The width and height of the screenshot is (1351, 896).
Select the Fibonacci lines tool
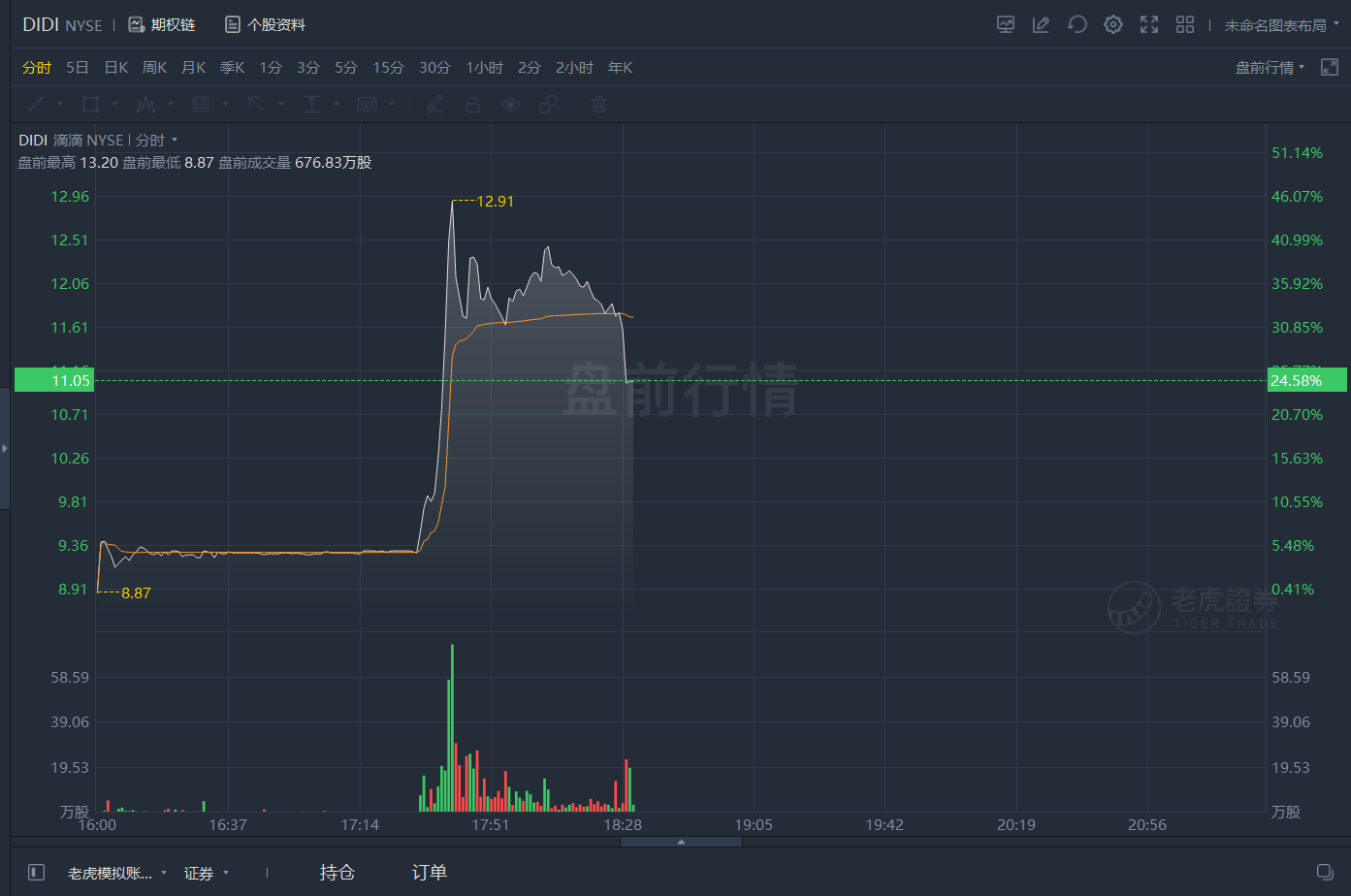(201, 104)
